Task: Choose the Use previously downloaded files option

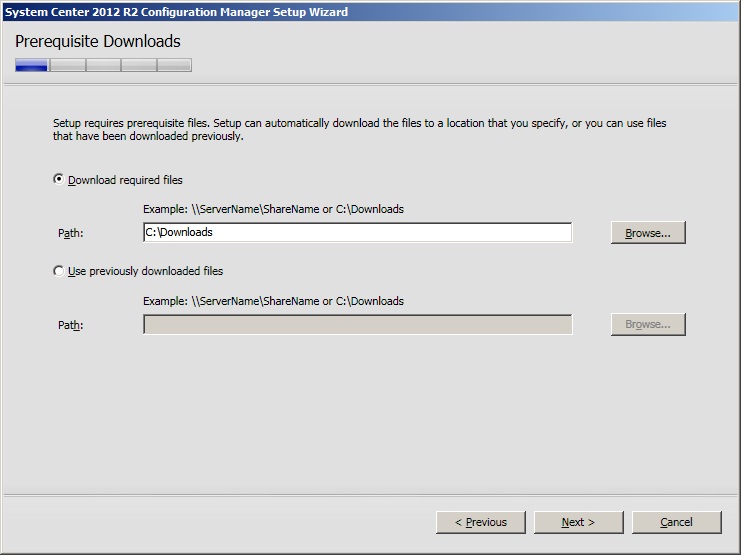Action: (x=58, y=271)
